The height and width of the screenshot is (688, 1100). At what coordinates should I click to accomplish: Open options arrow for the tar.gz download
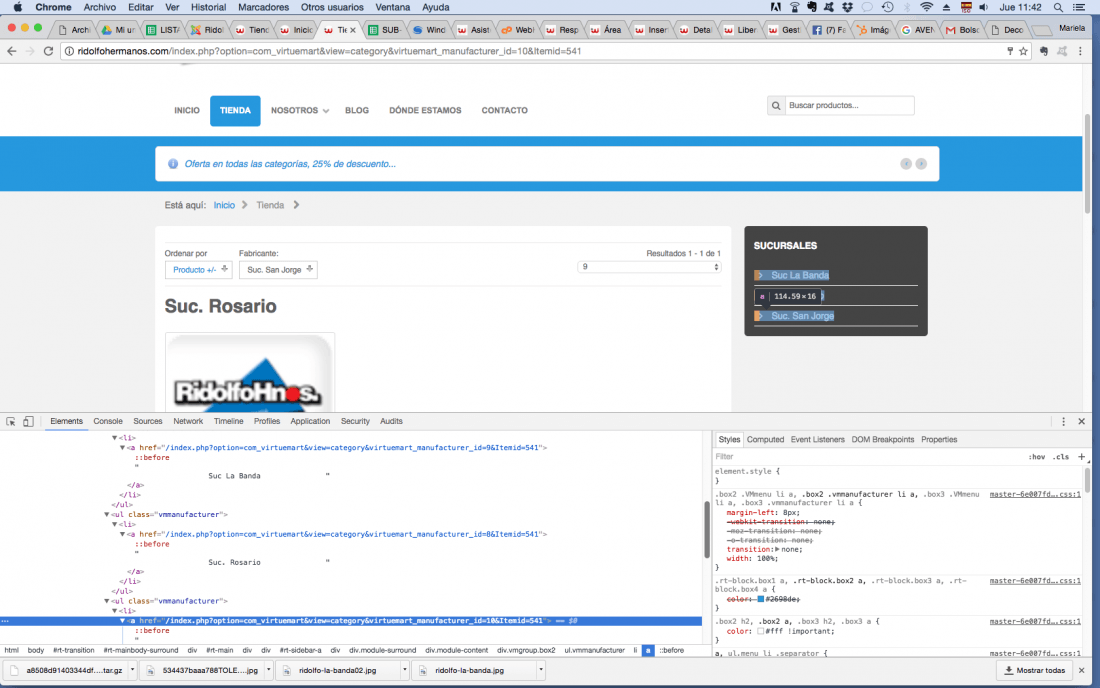point(132,670)
